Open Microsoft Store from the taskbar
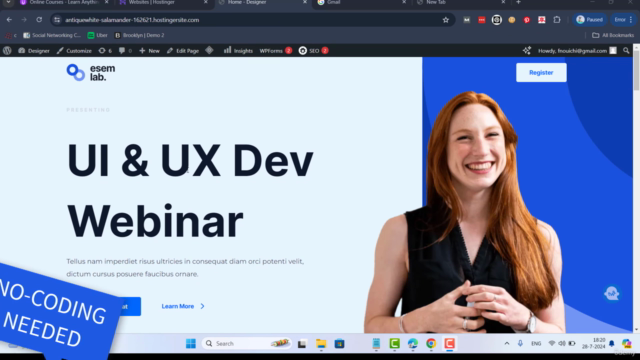640x360 pixels. [x=339, y=344]
